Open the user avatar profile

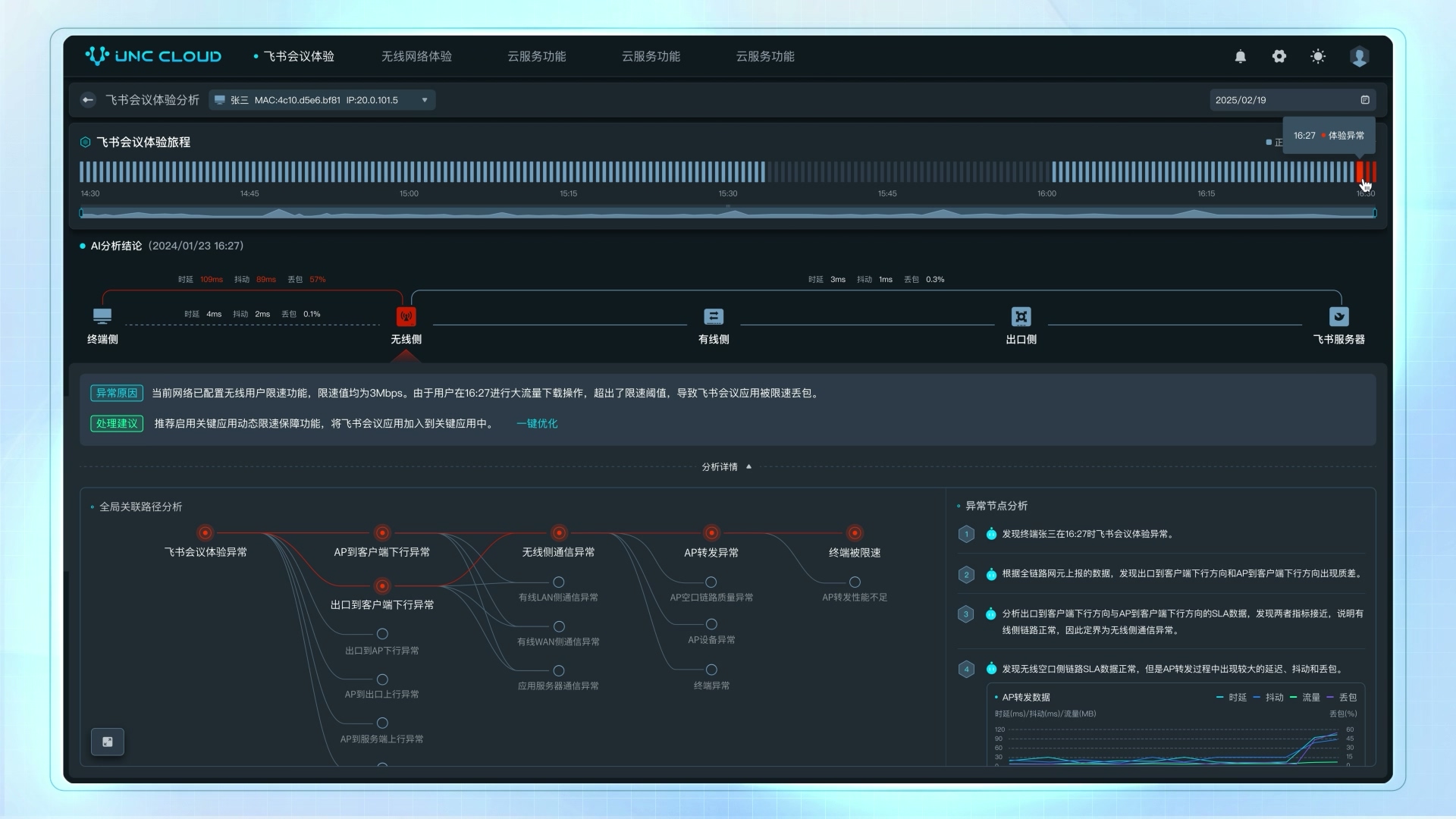click(1359, 57)
